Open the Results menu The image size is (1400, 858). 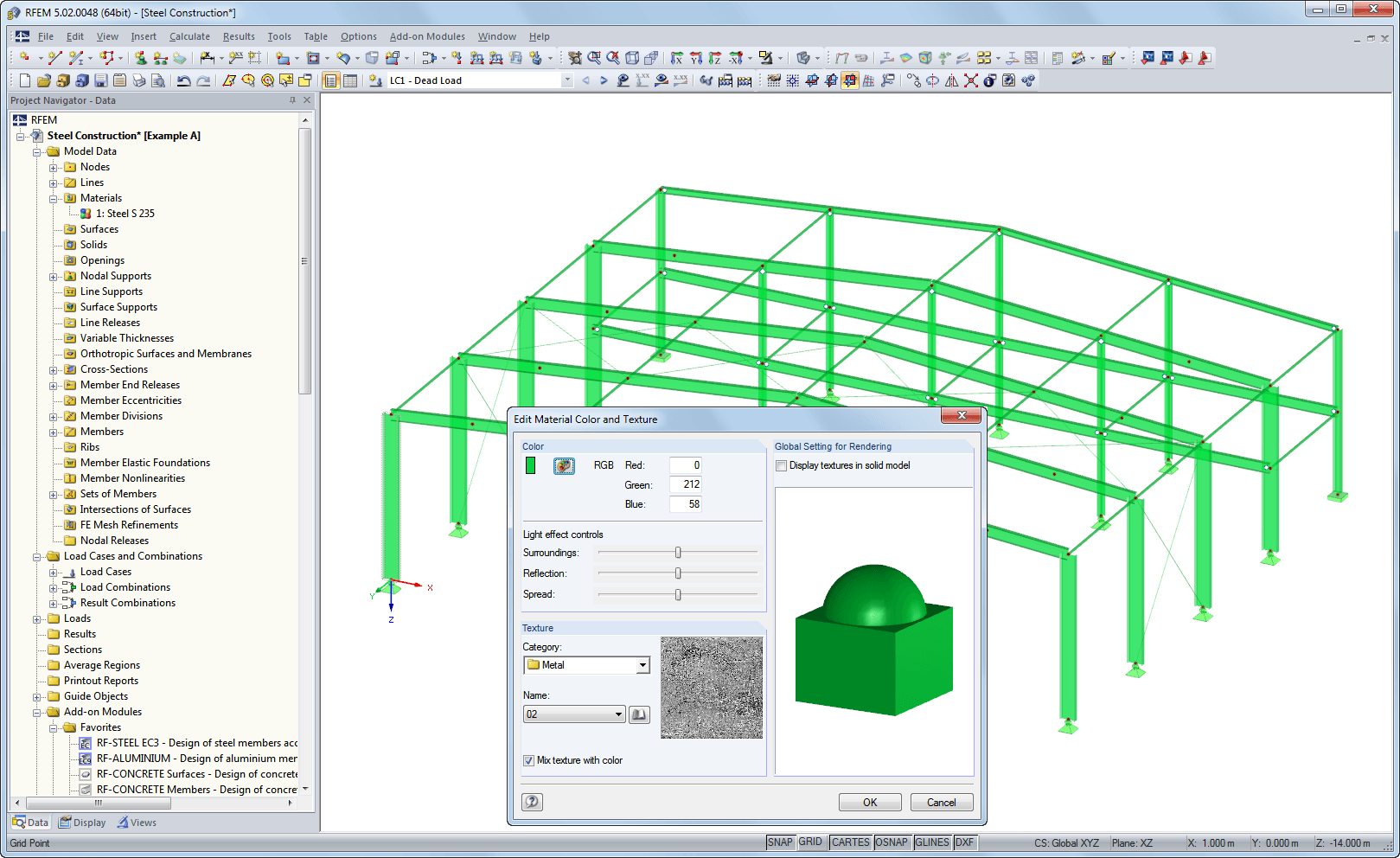coord(239,36)
